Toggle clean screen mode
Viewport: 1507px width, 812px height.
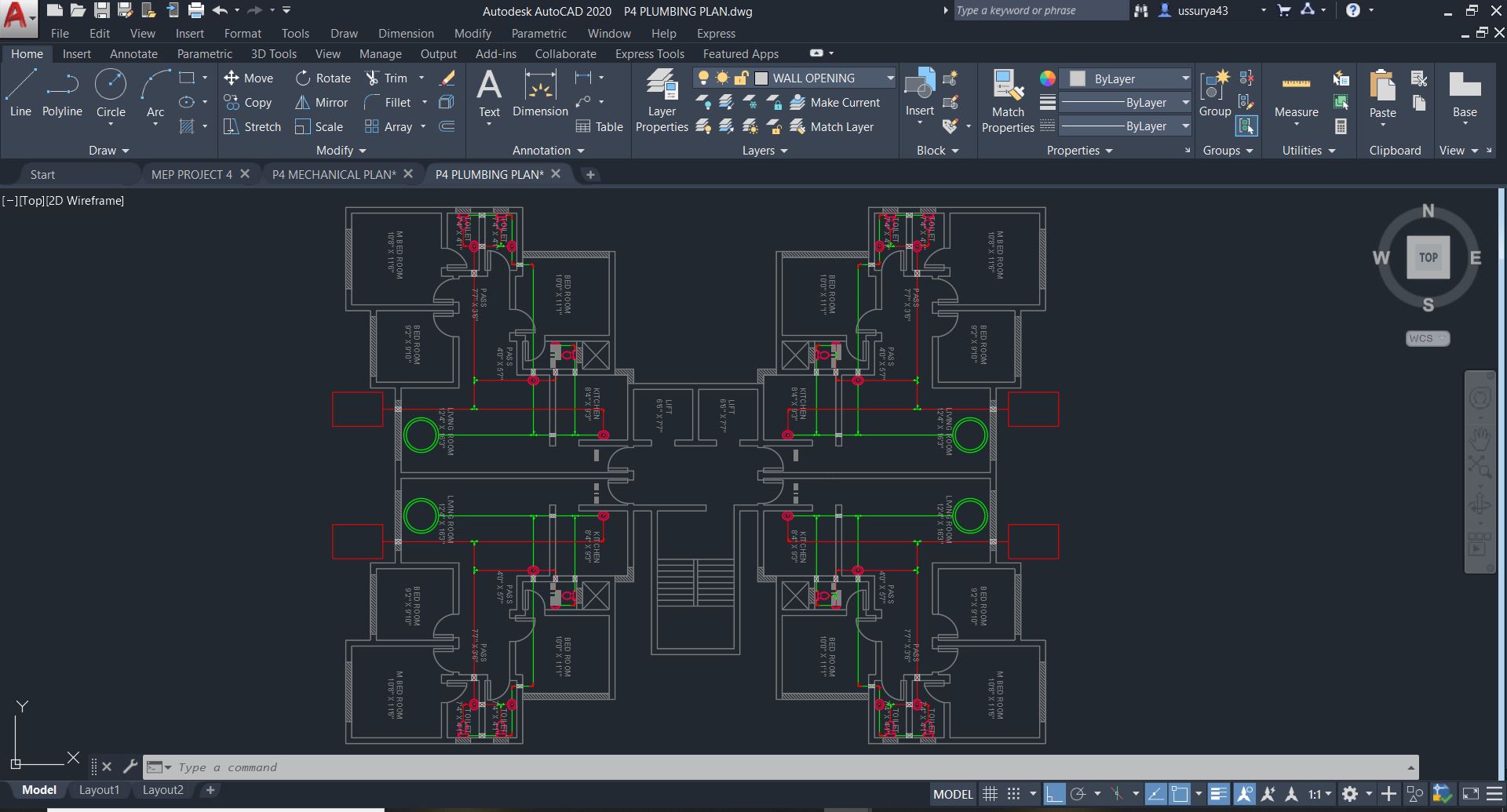click(x=1471, y=794)
